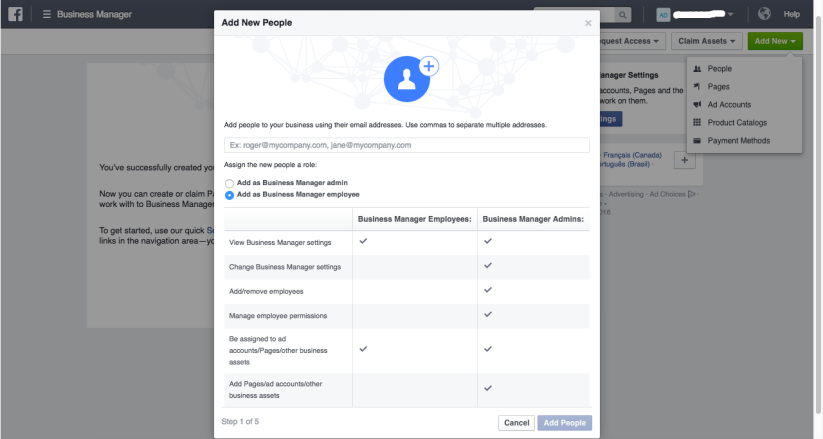Click the globe notifications icon
This screenshot has height=439, width=823.
click(764, 14)
